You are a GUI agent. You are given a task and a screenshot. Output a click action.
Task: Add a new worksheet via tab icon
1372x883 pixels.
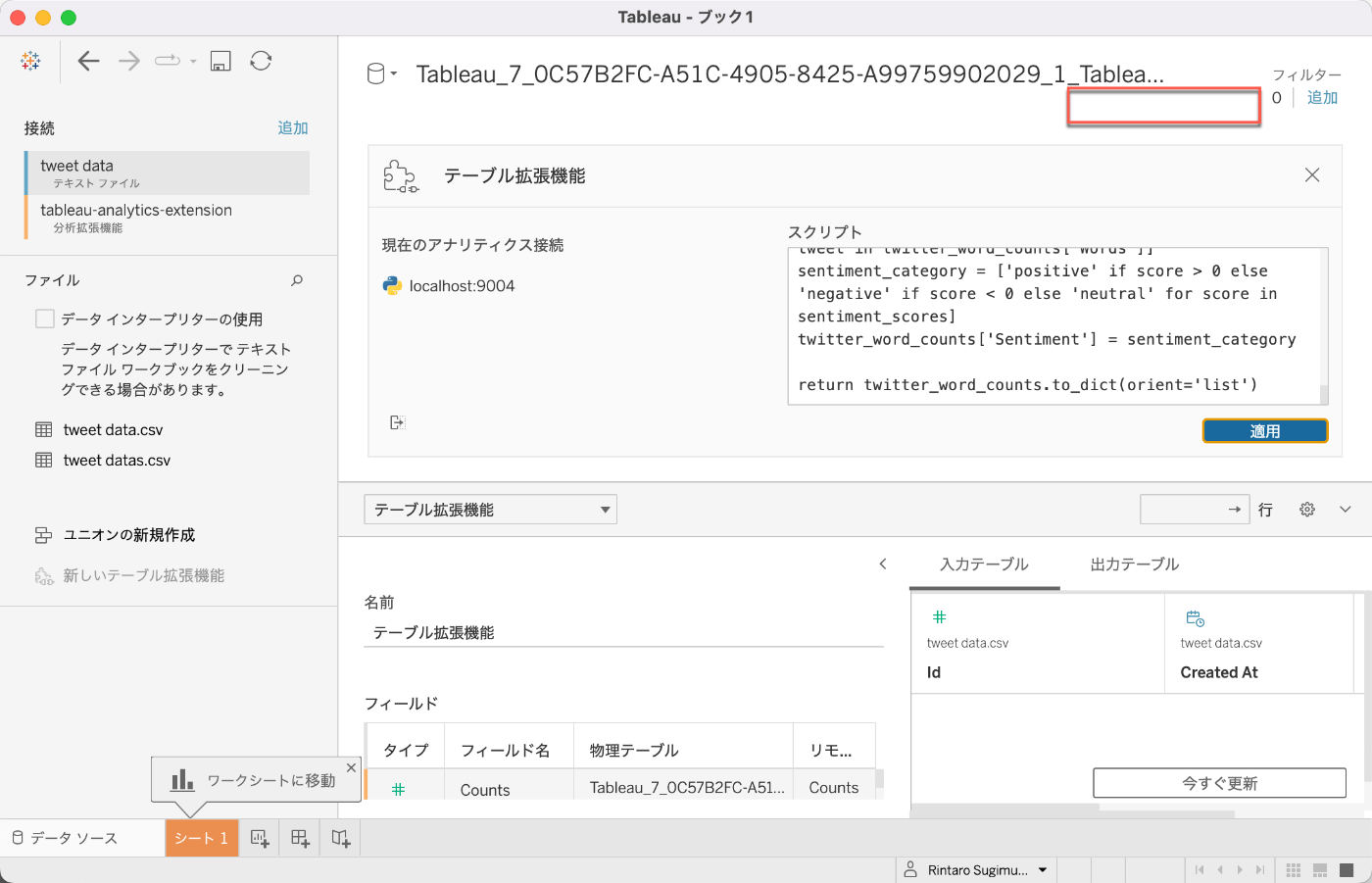coord(260,838)
